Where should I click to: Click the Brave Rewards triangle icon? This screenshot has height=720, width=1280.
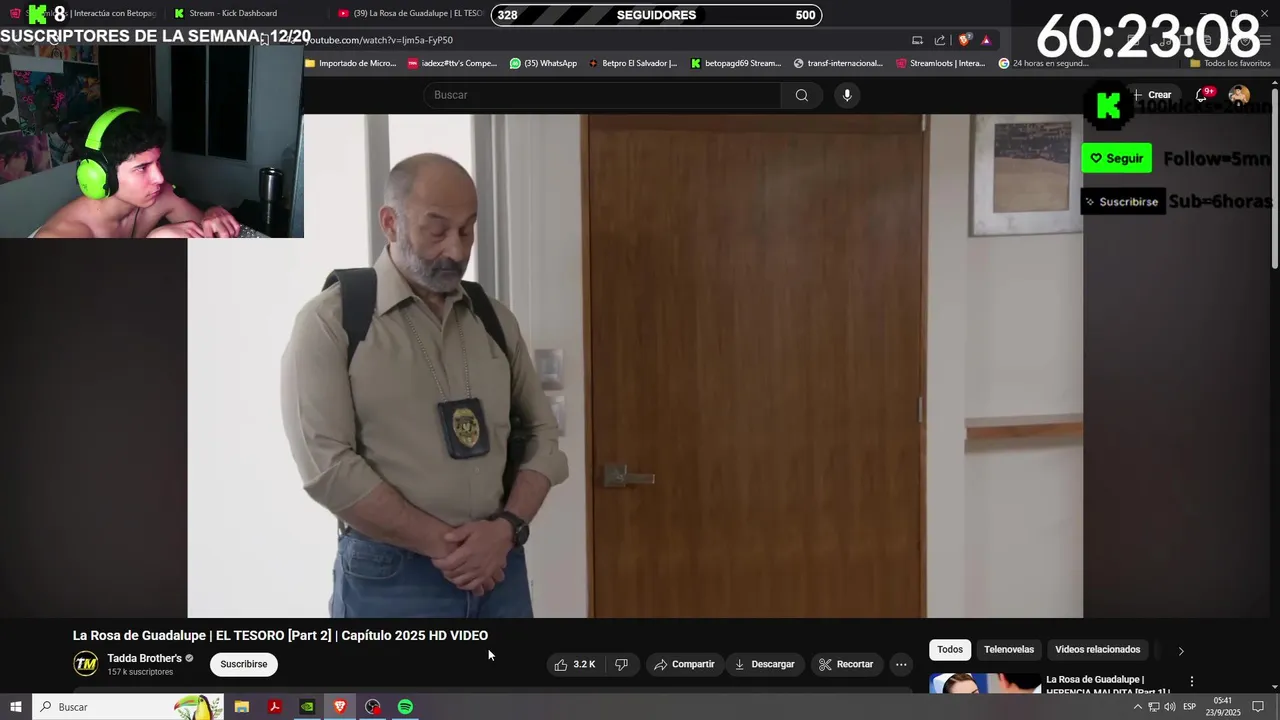pos(986,40)
